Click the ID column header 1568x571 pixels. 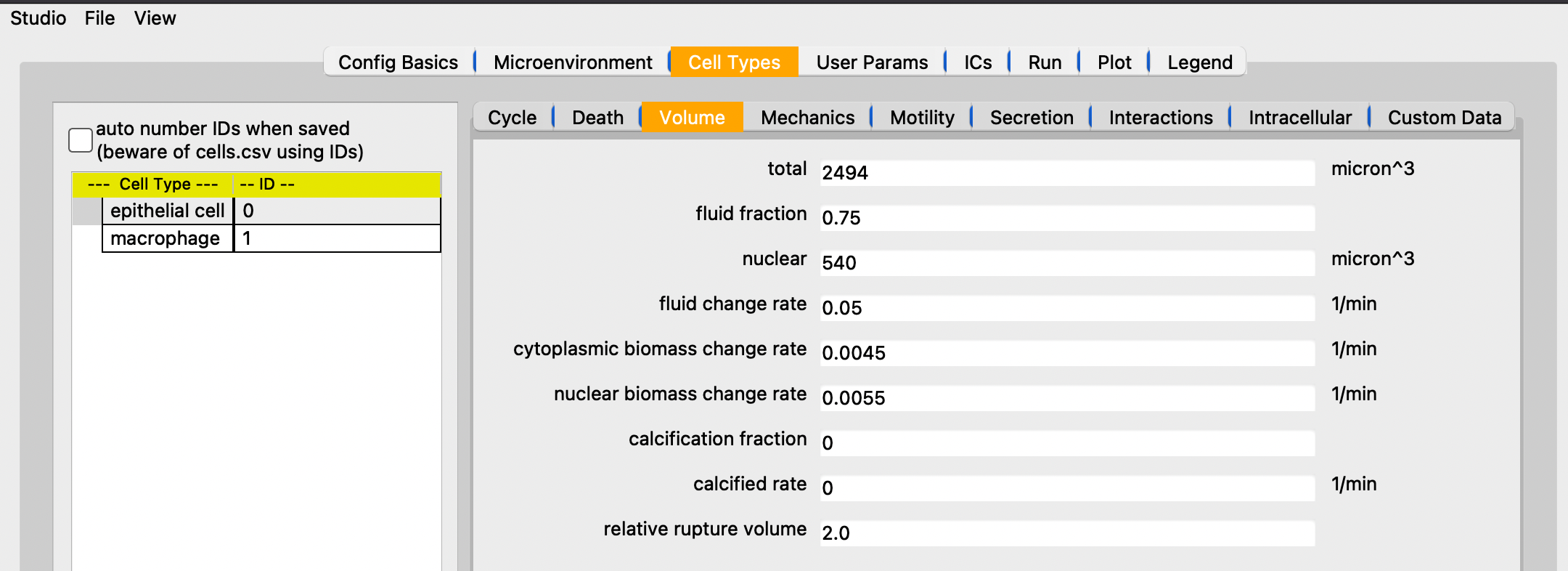point(337,185)
